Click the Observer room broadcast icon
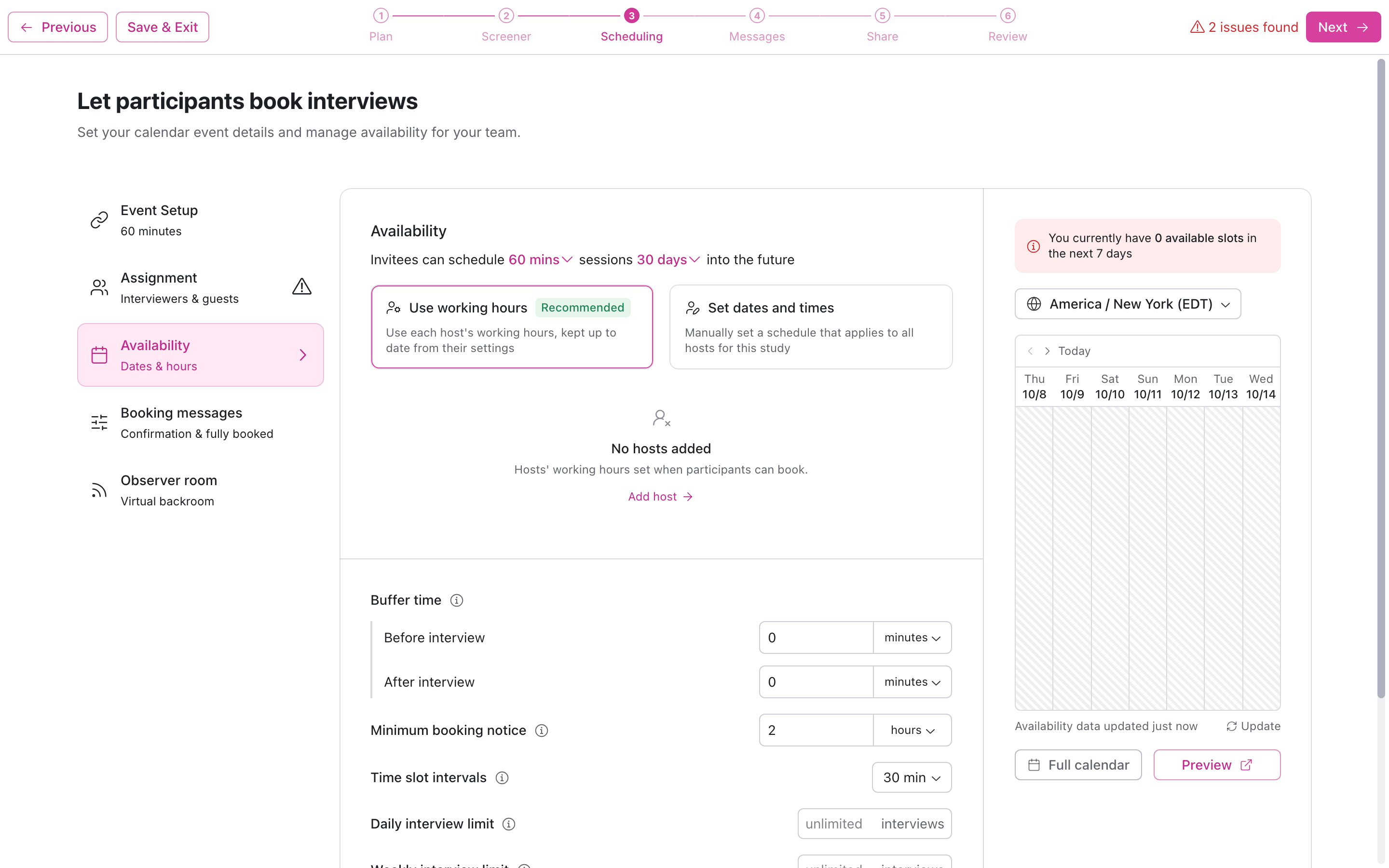This screenshot has height=868, width=1389. [99, 489]
